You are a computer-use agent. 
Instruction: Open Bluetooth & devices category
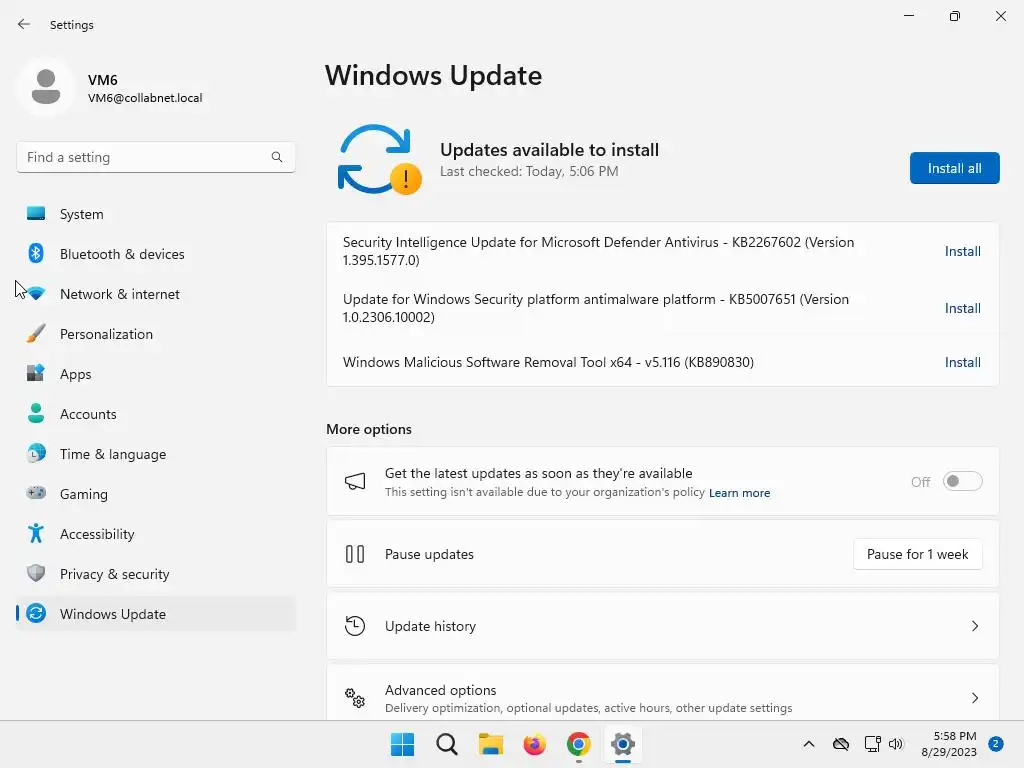(x=156, y=253)
